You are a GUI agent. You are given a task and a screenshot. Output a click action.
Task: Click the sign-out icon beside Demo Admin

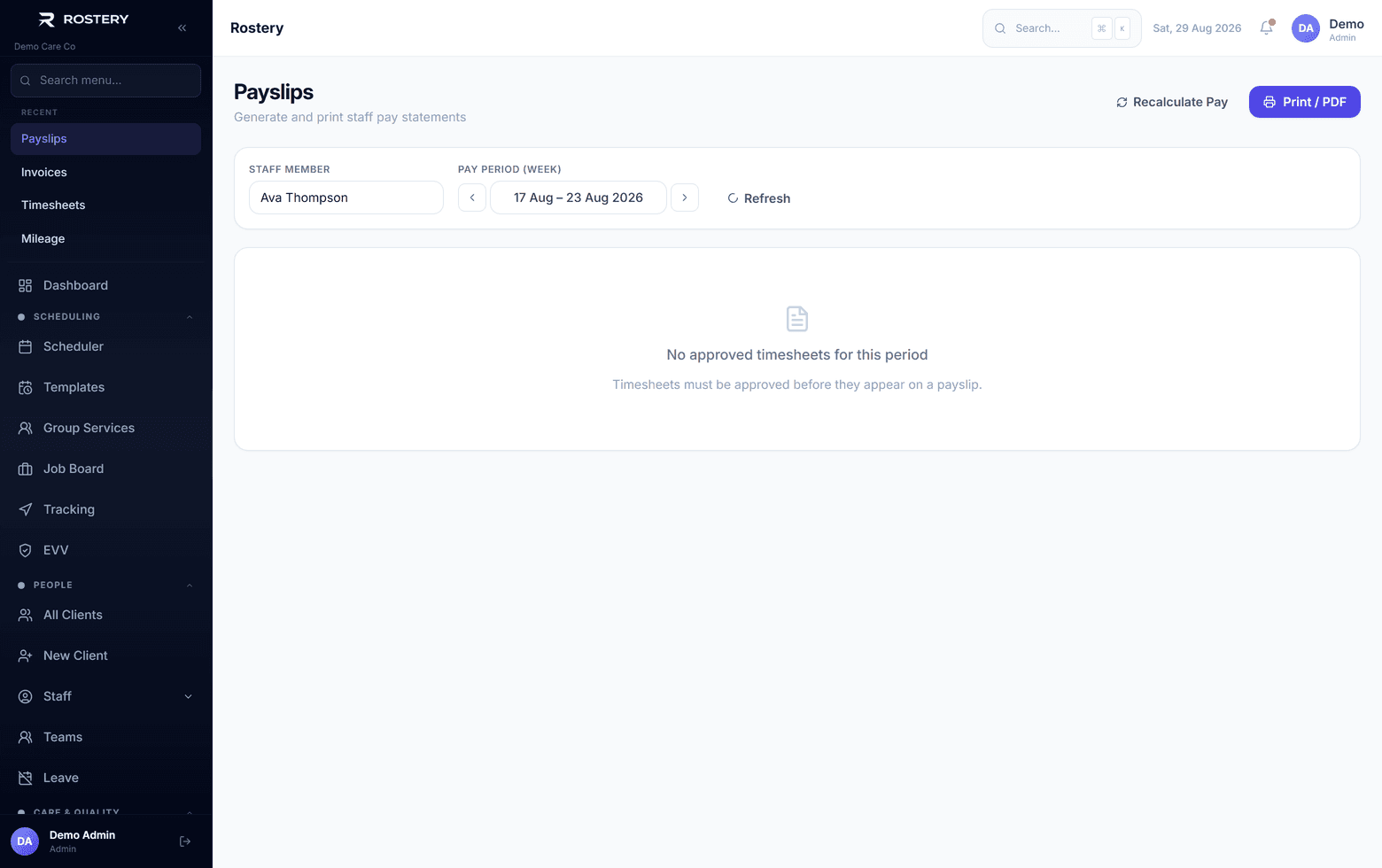pos(185,841)
